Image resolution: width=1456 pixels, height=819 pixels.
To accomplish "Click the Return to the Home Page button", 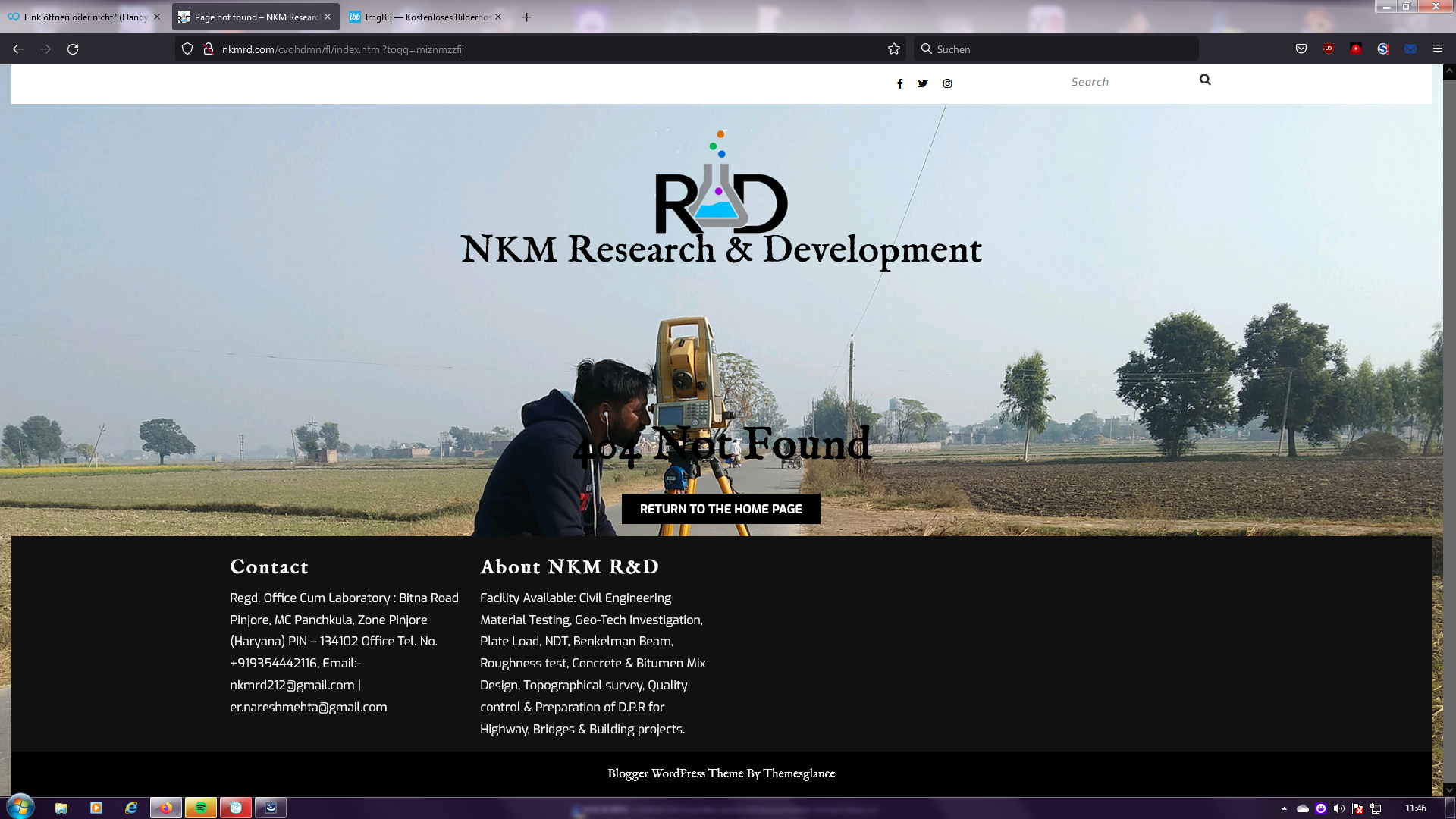I will pyautogui.click(x=721, y=509).
